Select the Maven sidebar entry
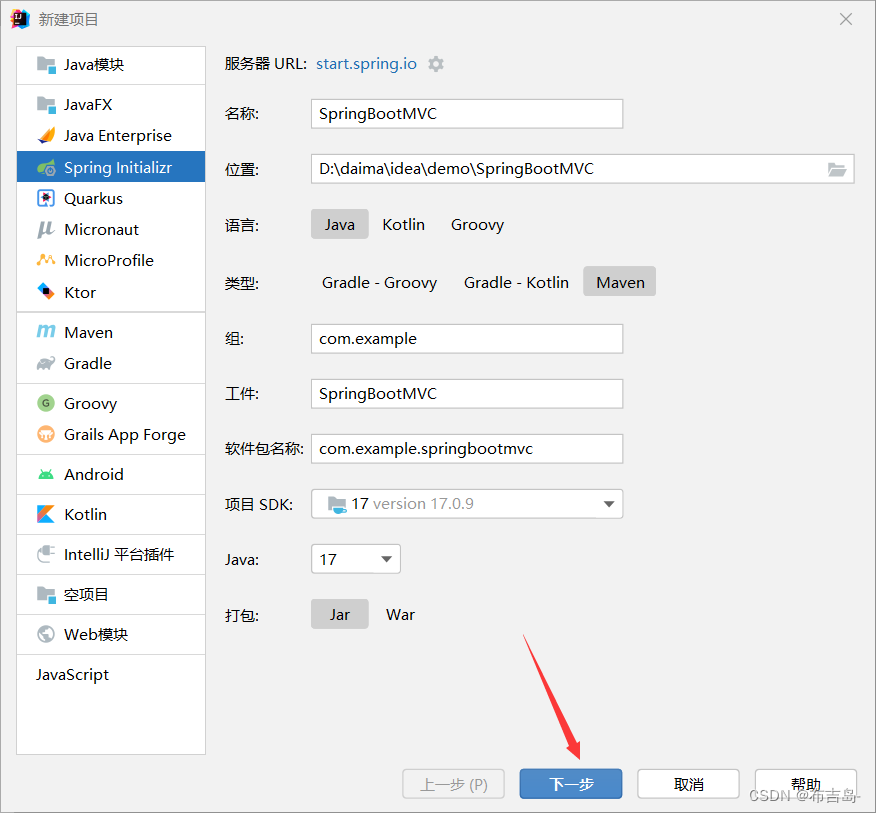 87,332
